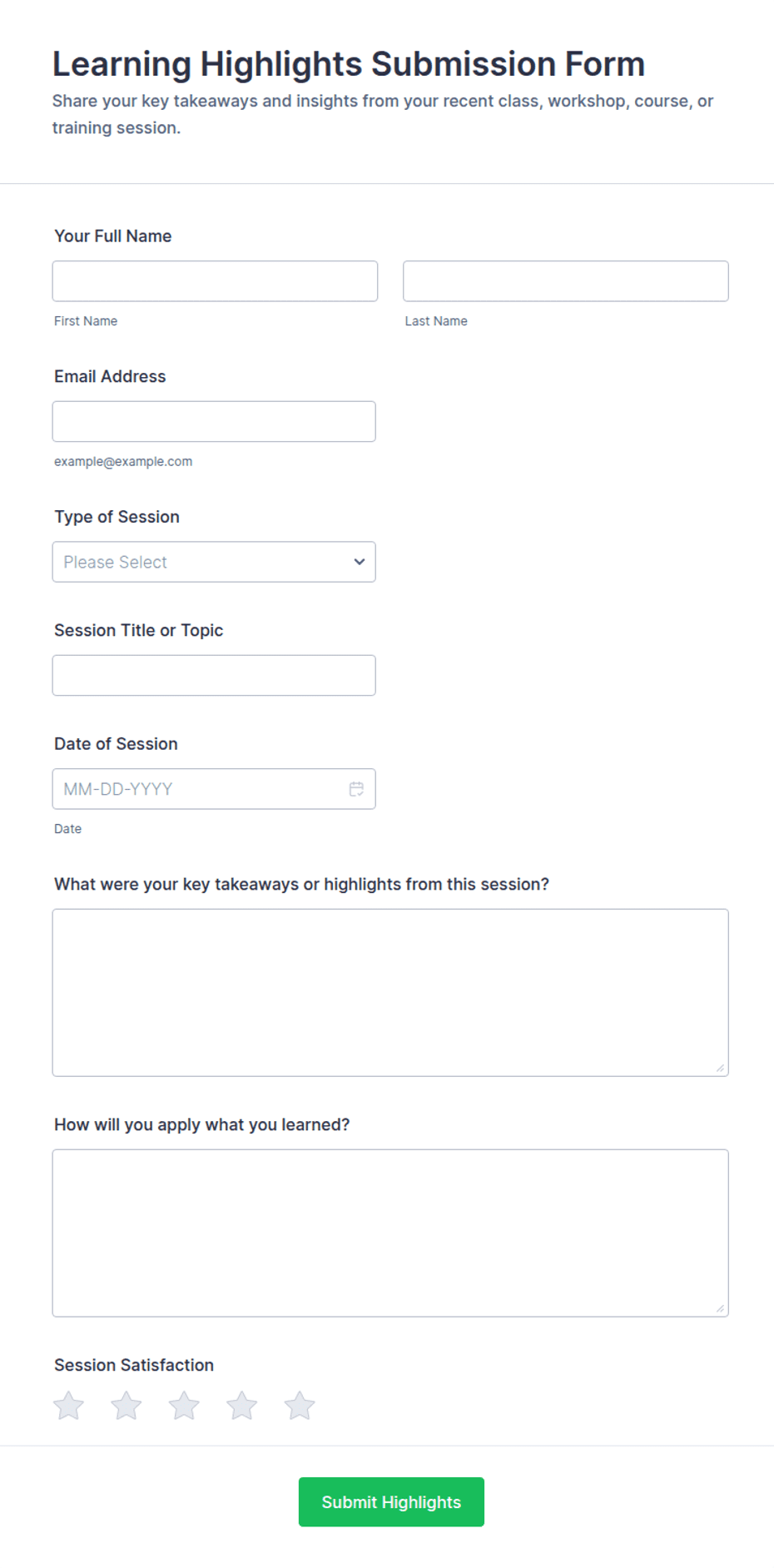Click the calendar icon in Date field
Image resolution: width=774 pixels, height=1568 pixels.
point(356,789)
